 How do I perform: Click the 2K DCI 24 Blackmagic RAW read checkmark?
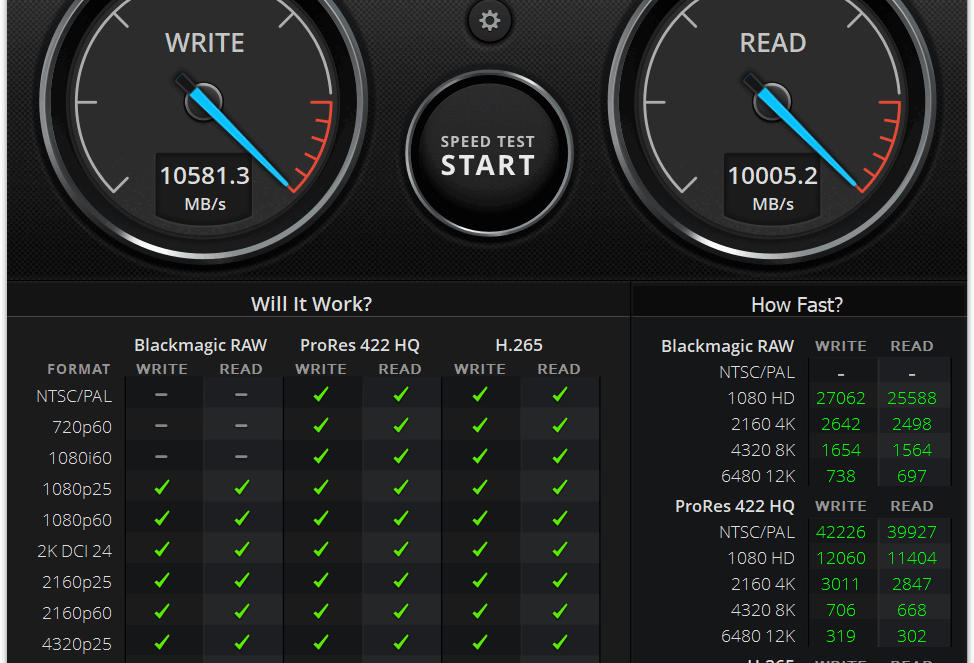pyautogui.click(x=242, y=550)
